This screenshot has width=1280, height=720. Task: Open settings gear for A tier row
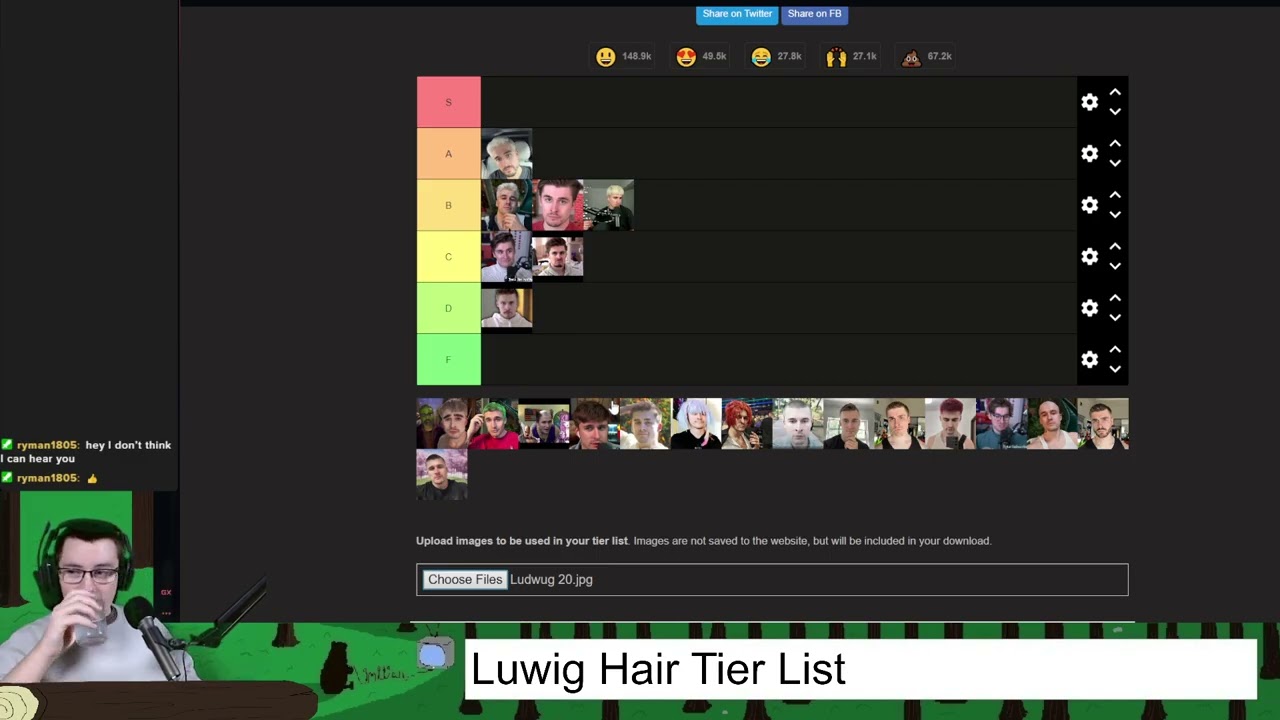point(1089,154)
